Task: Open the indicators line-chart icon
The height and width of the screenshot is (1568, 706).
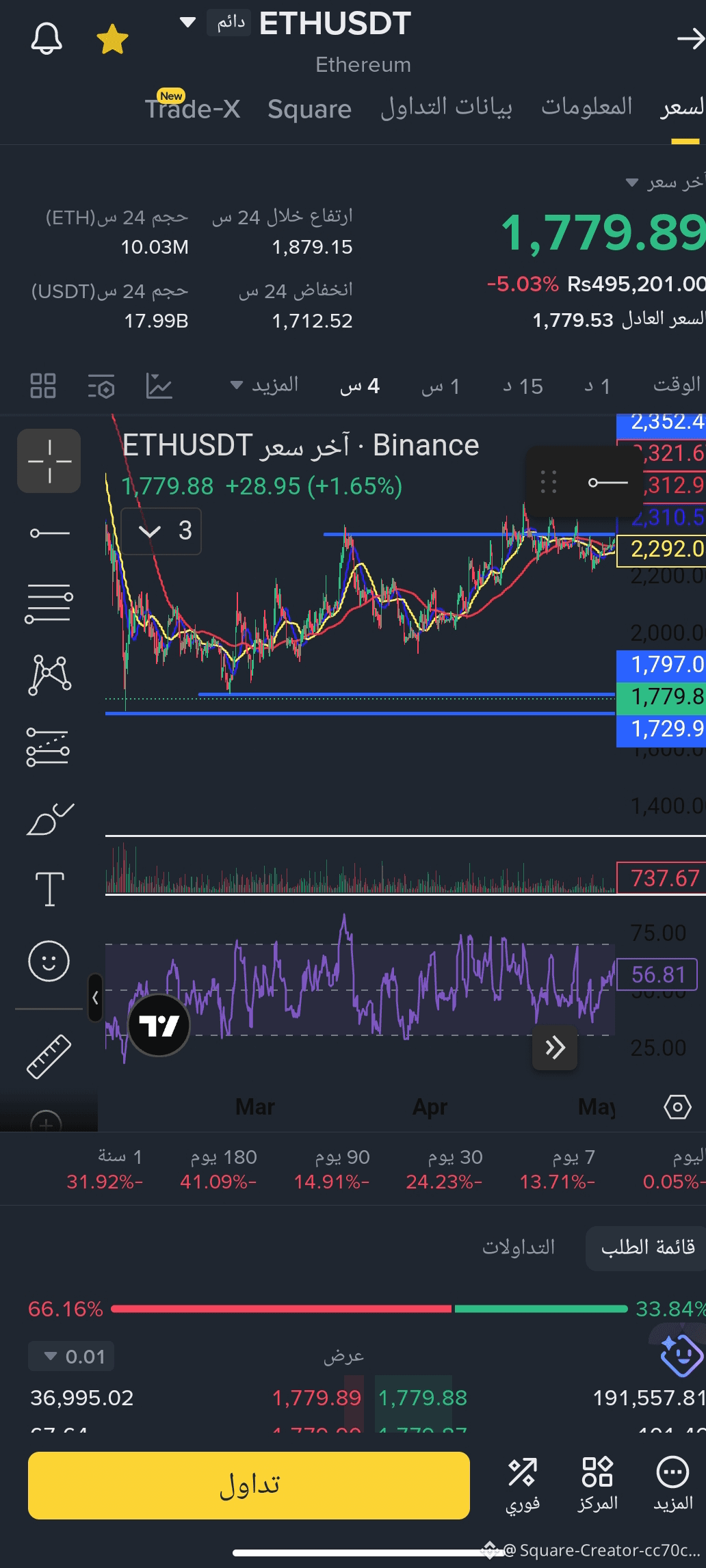Action: 159,386
